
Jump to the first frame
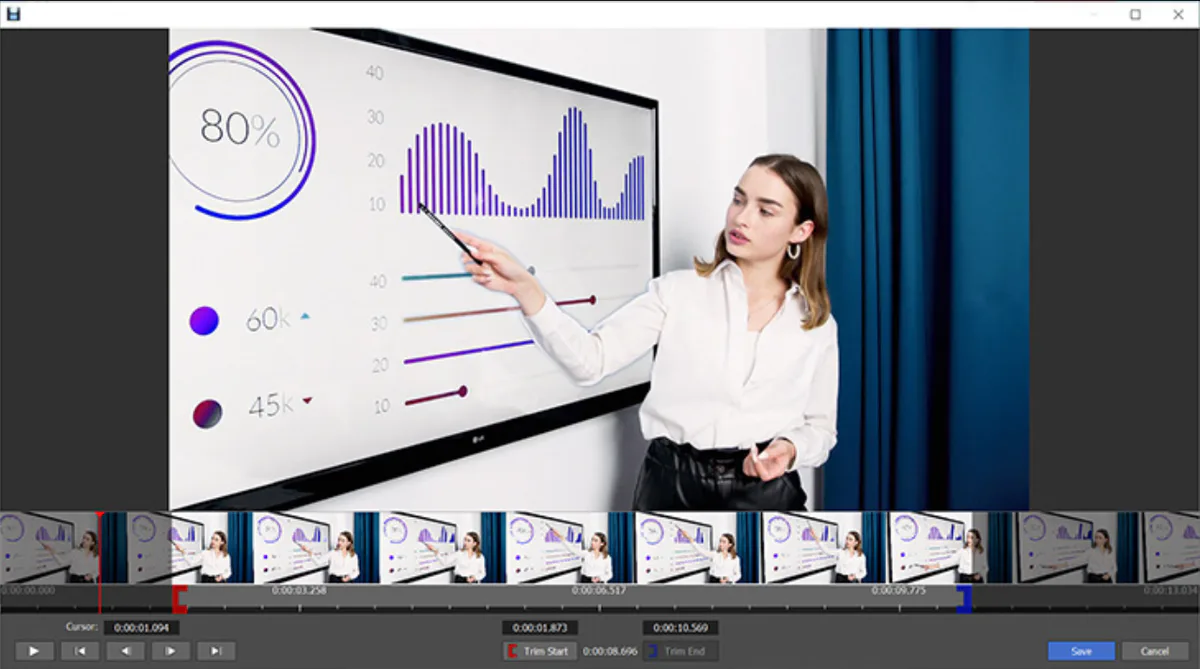click(x=81, y=651)
